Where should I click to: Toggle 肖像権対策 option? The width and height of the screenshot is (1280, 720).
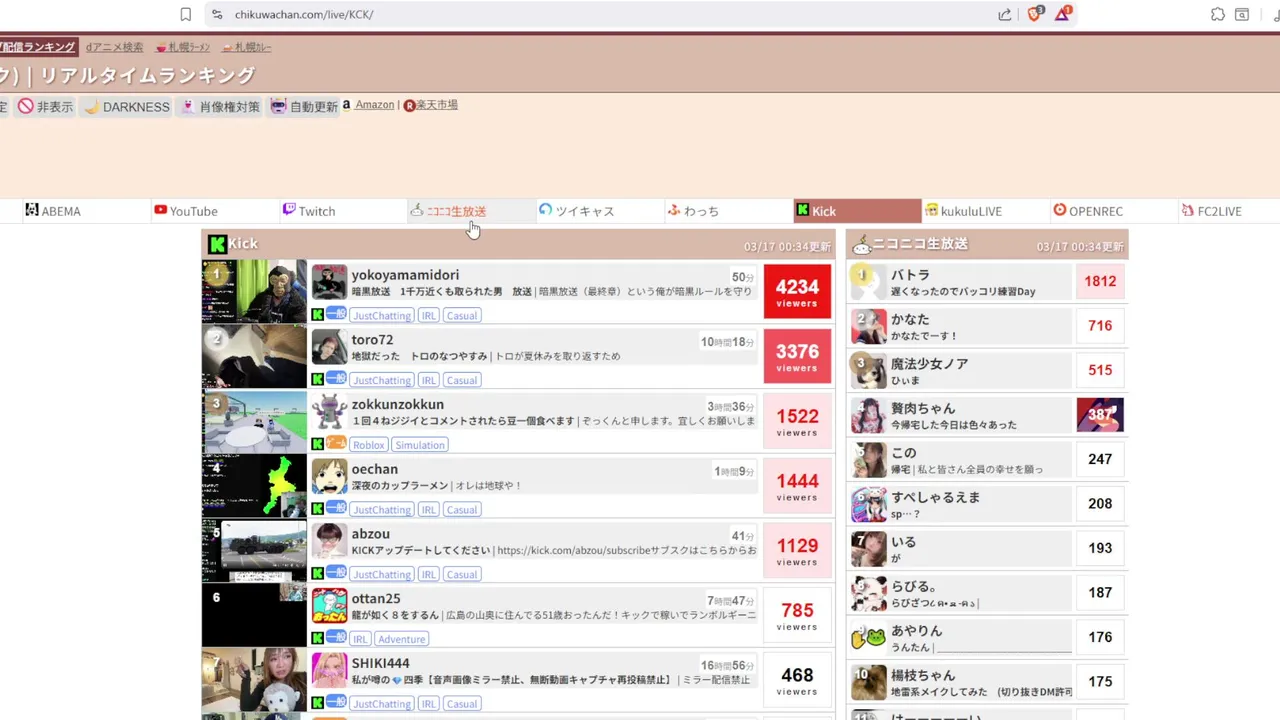pos(221,106)
